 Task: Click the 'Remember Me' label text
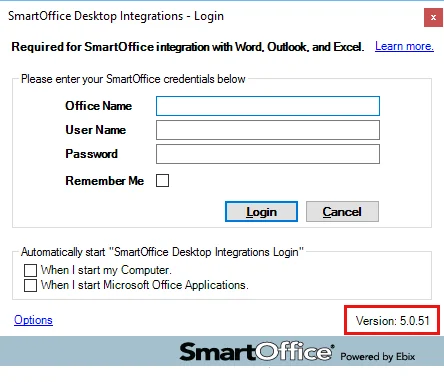[x=105, y=181]
